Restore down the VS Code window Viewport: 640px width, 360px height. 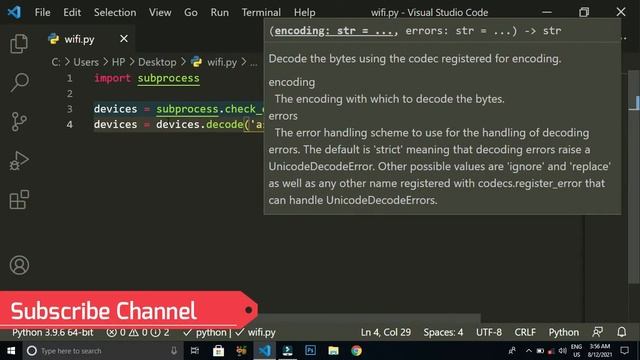click(x=584, y=12)
